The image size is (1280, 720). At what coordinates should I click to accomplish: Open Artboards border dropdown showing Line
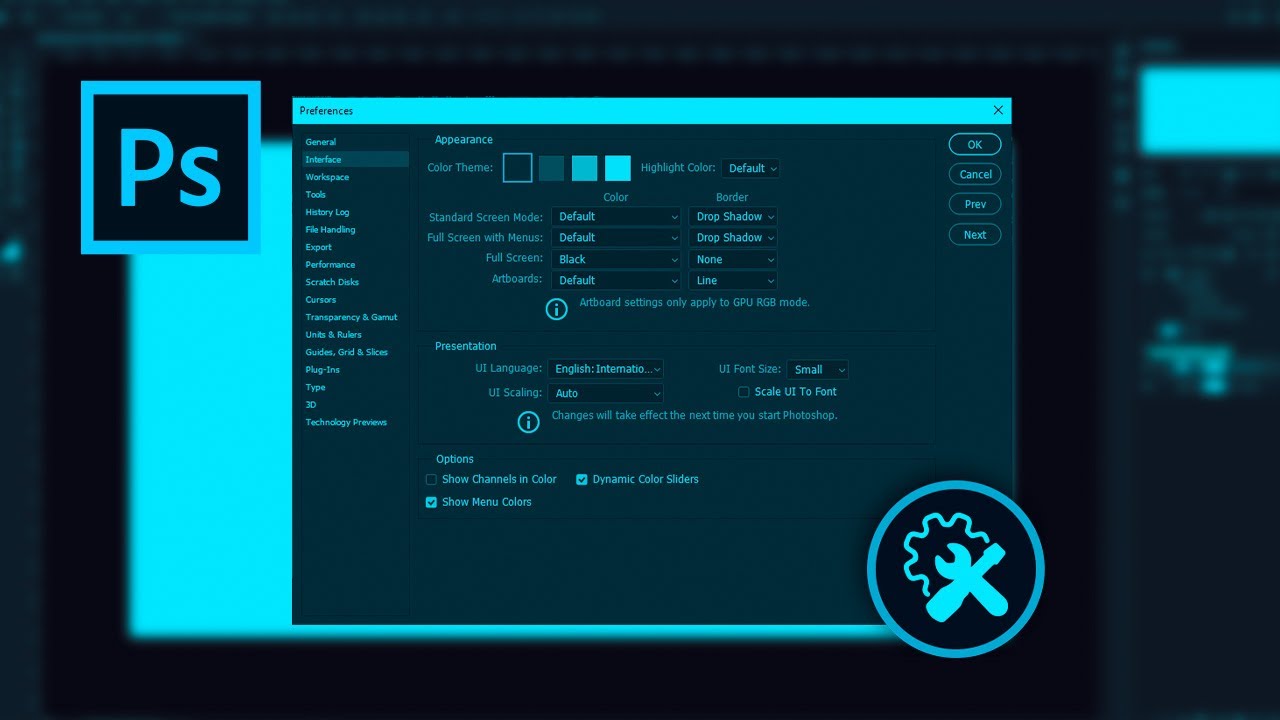(x=733, y=281)
